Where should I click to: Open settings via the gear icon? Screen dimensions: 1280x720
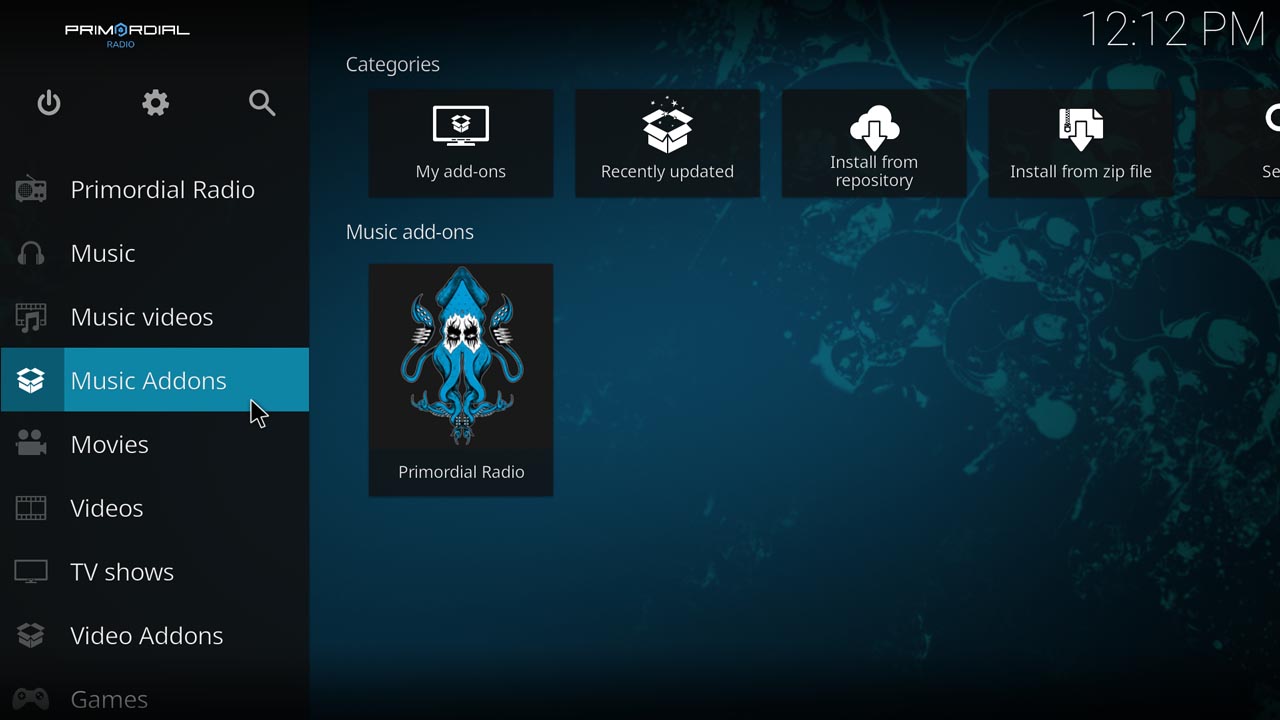[155, 103]
